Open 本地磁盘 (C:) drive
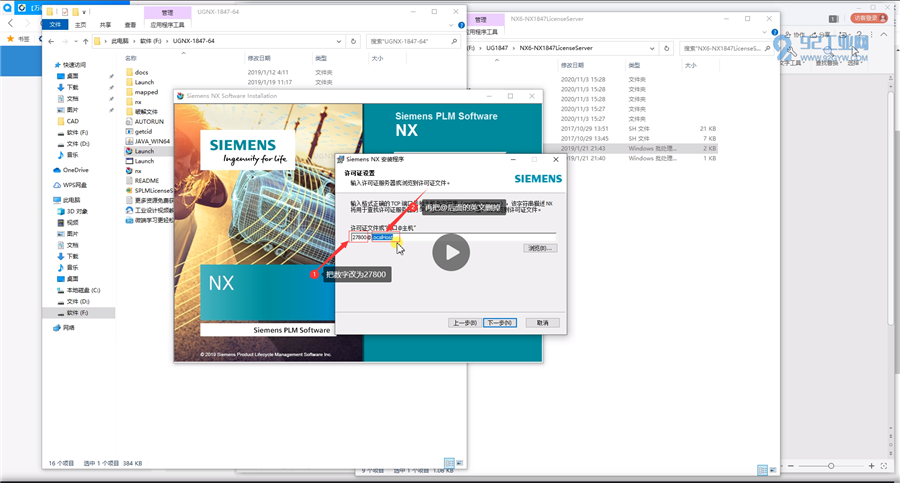The height and width of the screenshot is (483, 900). tap(83, 290)
